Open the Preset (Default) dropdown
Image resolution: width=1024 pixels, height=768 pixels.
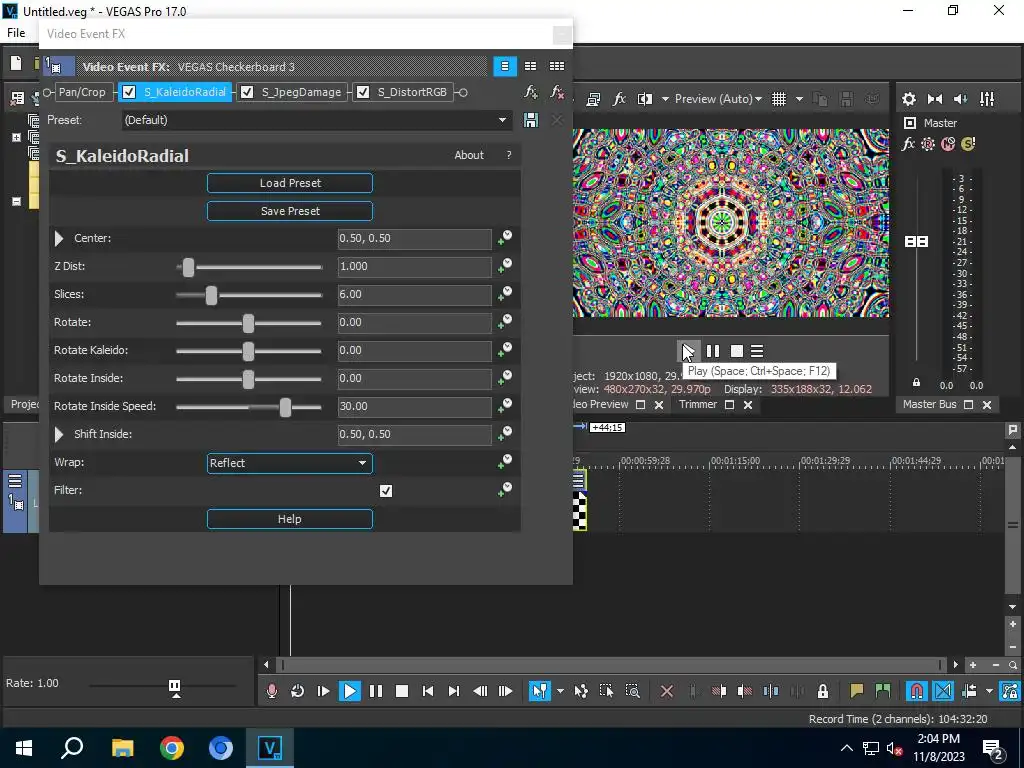tap(316, 120)
